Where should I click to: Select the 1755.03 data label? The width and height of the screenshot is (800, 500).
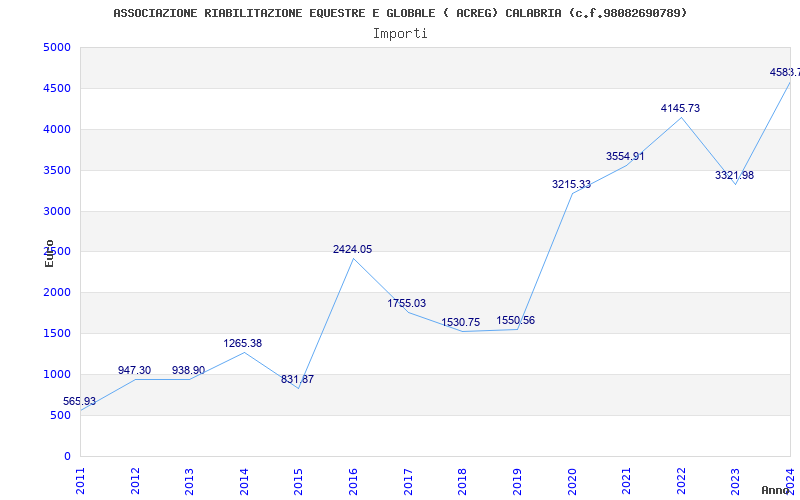click(x=406, y=303)
